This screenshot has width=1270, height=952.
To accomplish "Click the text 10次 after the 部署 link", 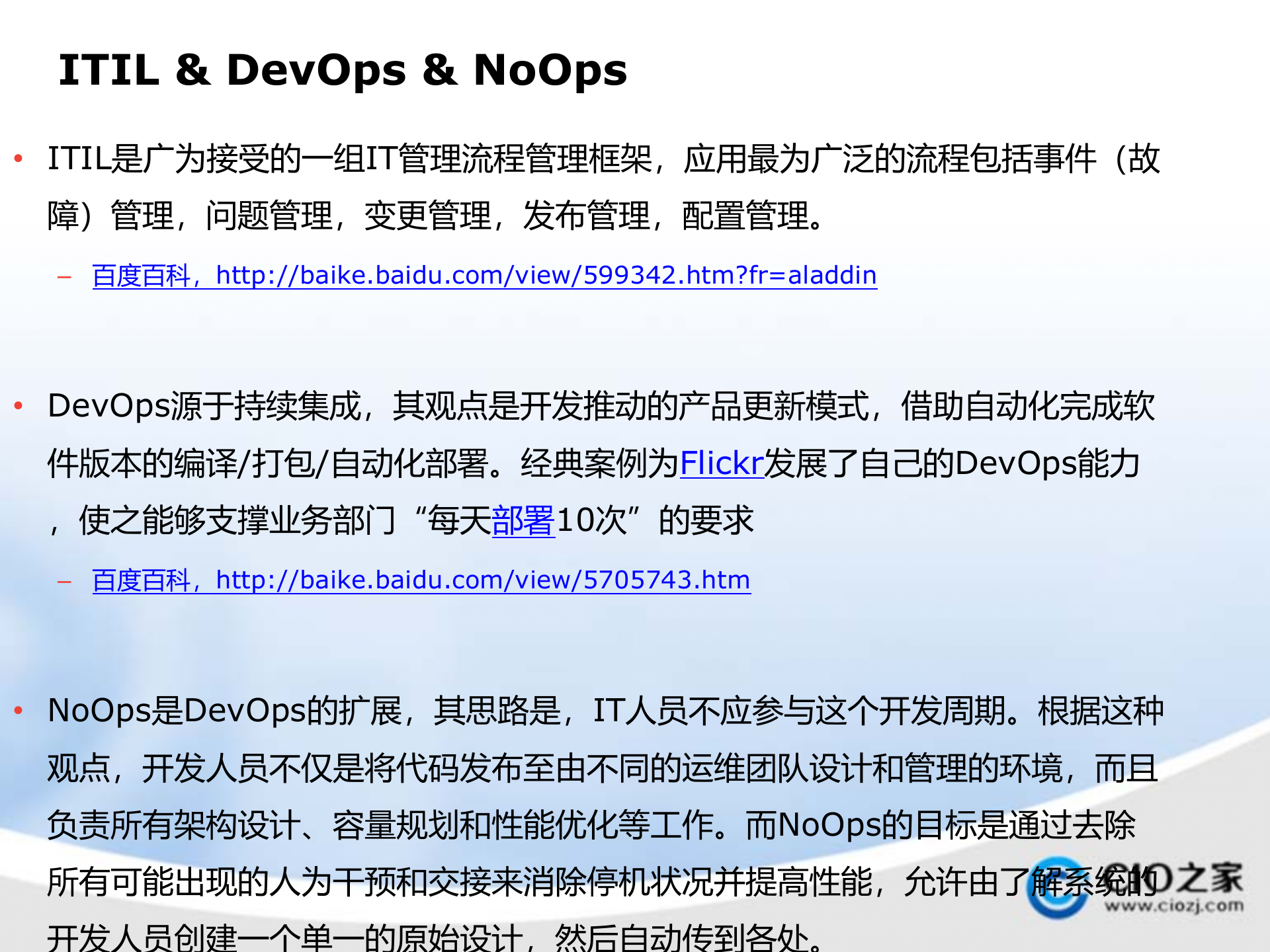I will 591,521.
